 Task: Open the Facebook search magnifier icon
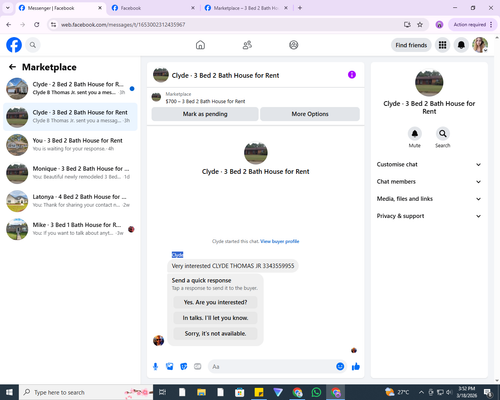tap(33, 45)
